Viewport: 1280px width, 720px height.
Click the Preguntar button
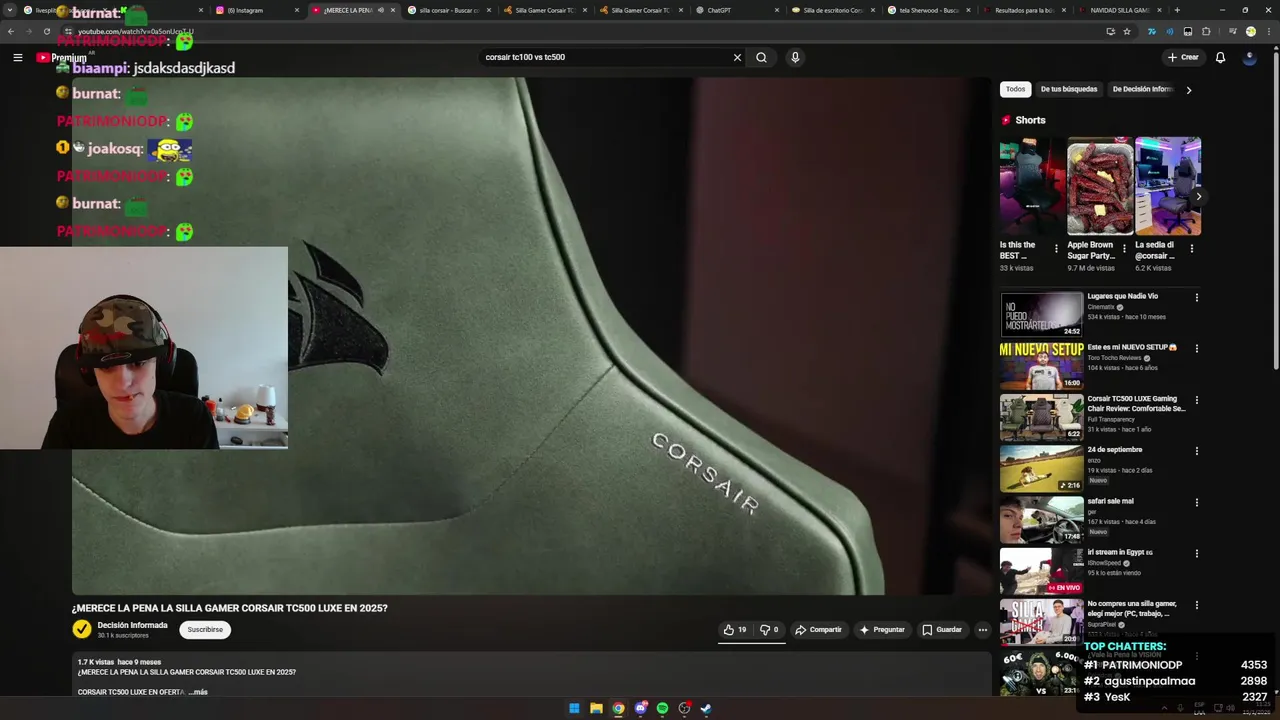coord(881,630)
